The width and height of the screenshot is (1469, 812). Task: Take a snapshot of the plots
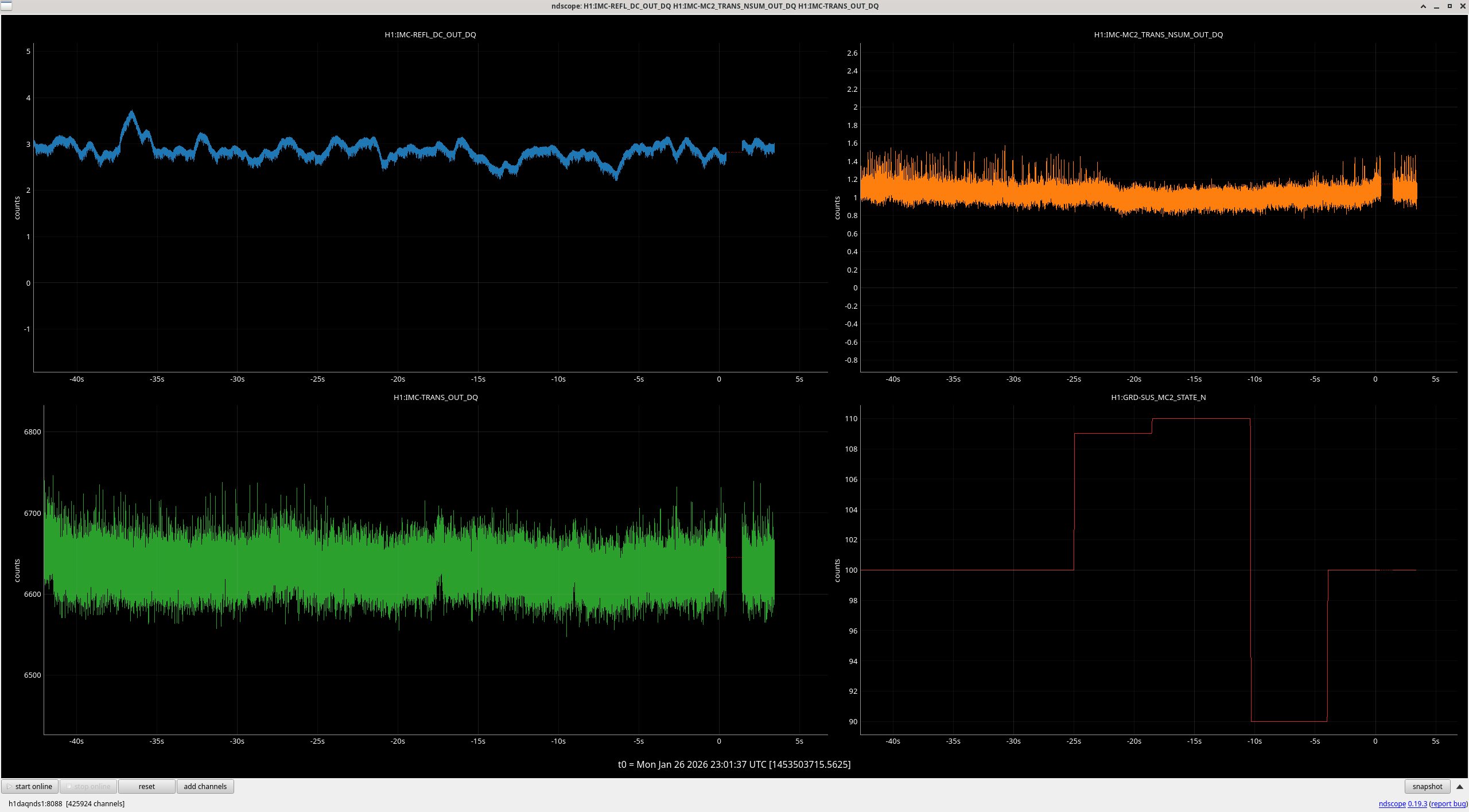click(x=1427, y=786)
